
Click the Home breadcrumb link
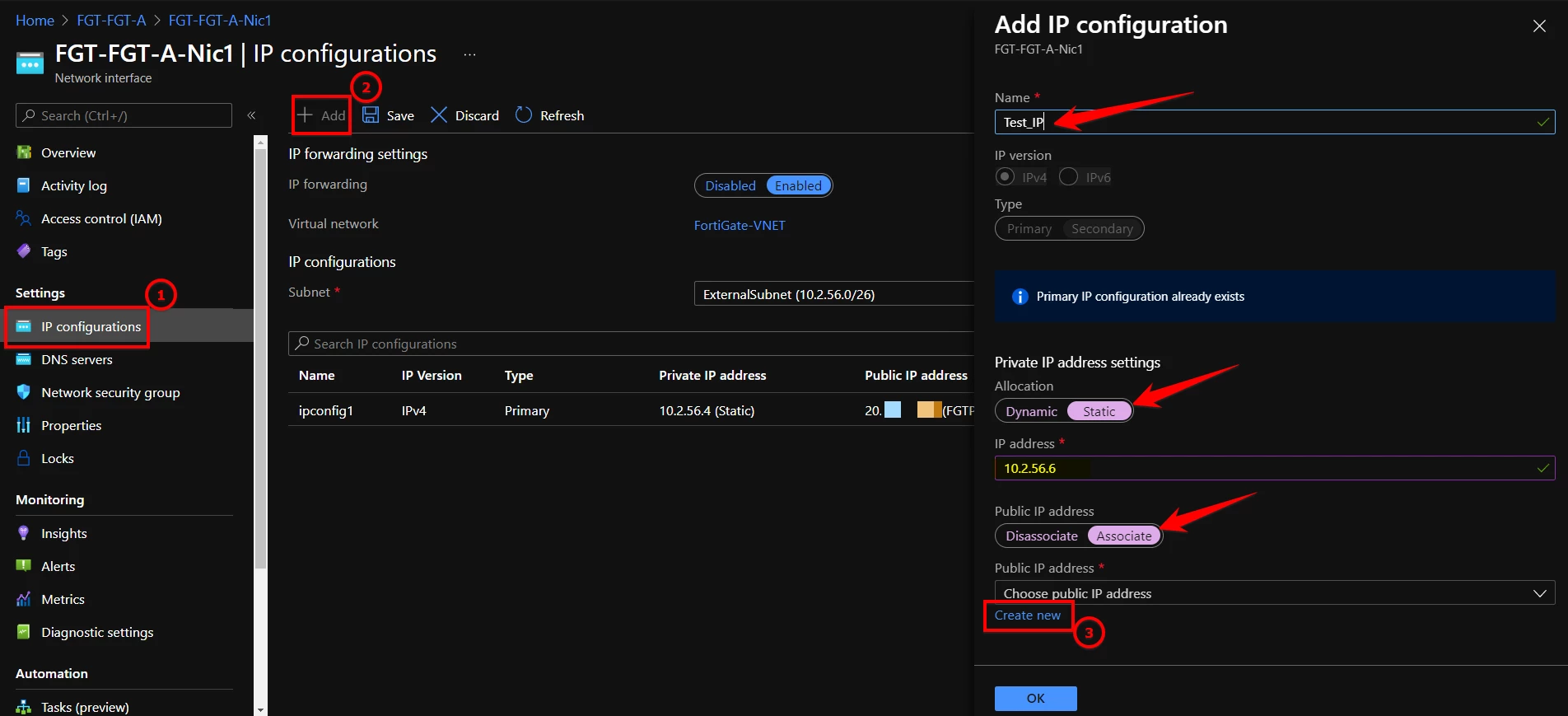35,20
